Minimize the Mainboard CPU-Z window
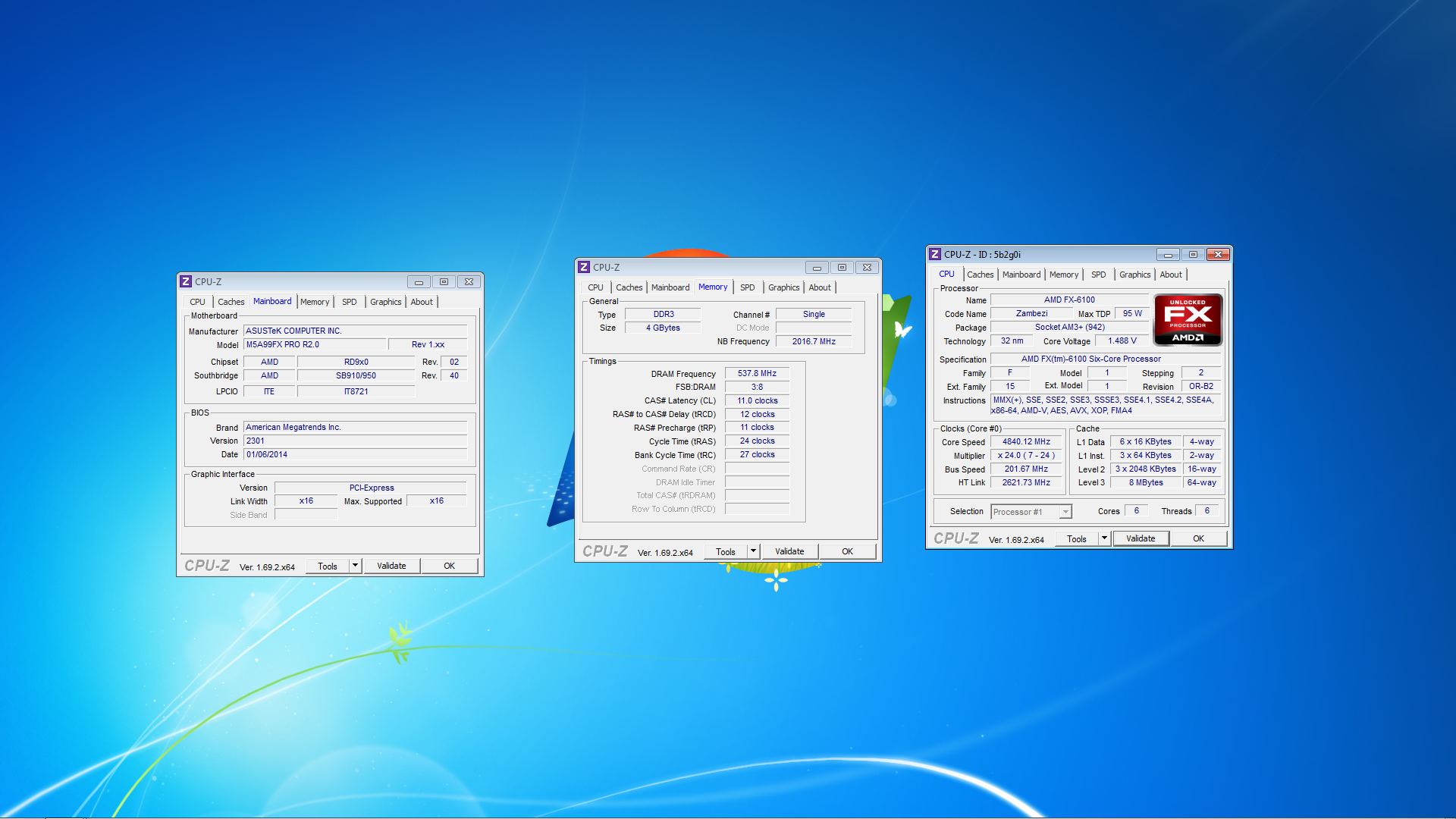The image size is (1456, 819). [x=419, y=281]
